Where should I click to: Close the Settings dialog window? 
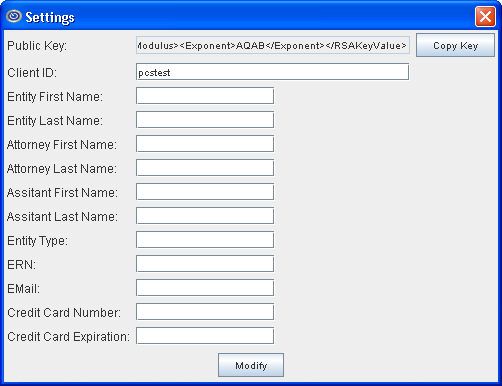485,16
